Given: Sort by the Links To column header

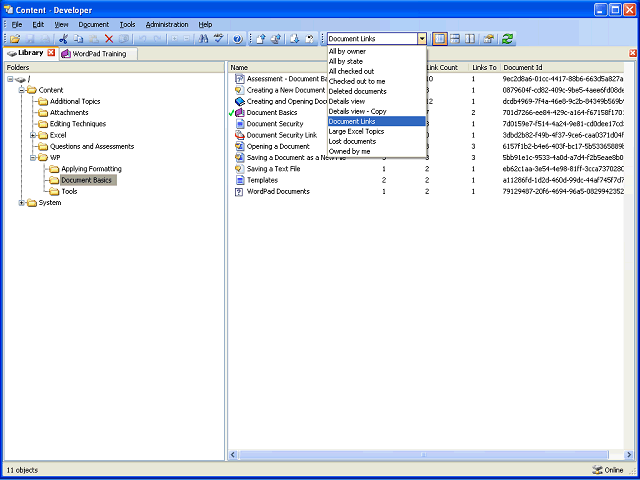Looking at the screenshot, I should pyautogui.click(x=484, y=67).
